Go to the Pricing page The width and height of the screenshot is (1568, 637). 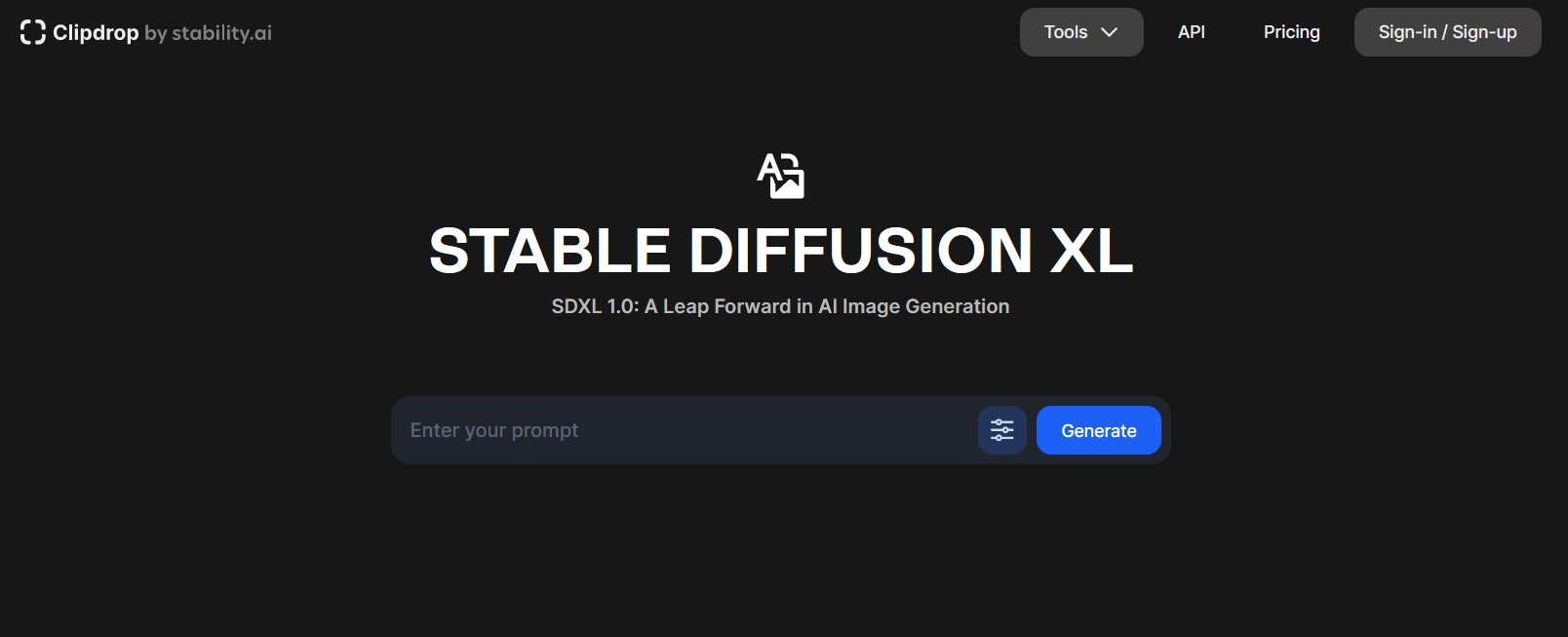coord(1292,32)
